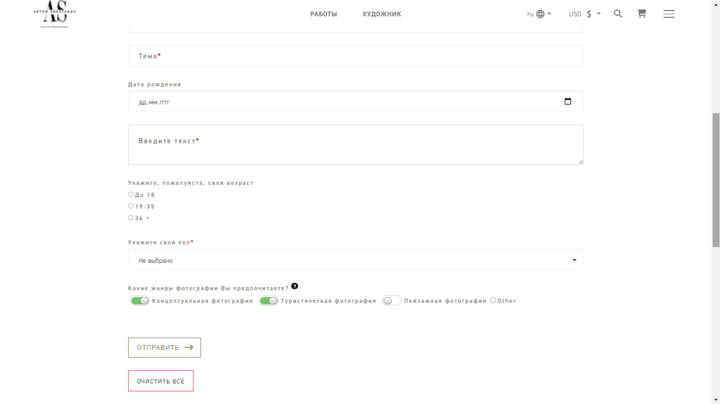Viewport: 720px width, 404px height.
Task: Enable the Пейзажная фотография toggle
Action: click(x=391, y=300)
